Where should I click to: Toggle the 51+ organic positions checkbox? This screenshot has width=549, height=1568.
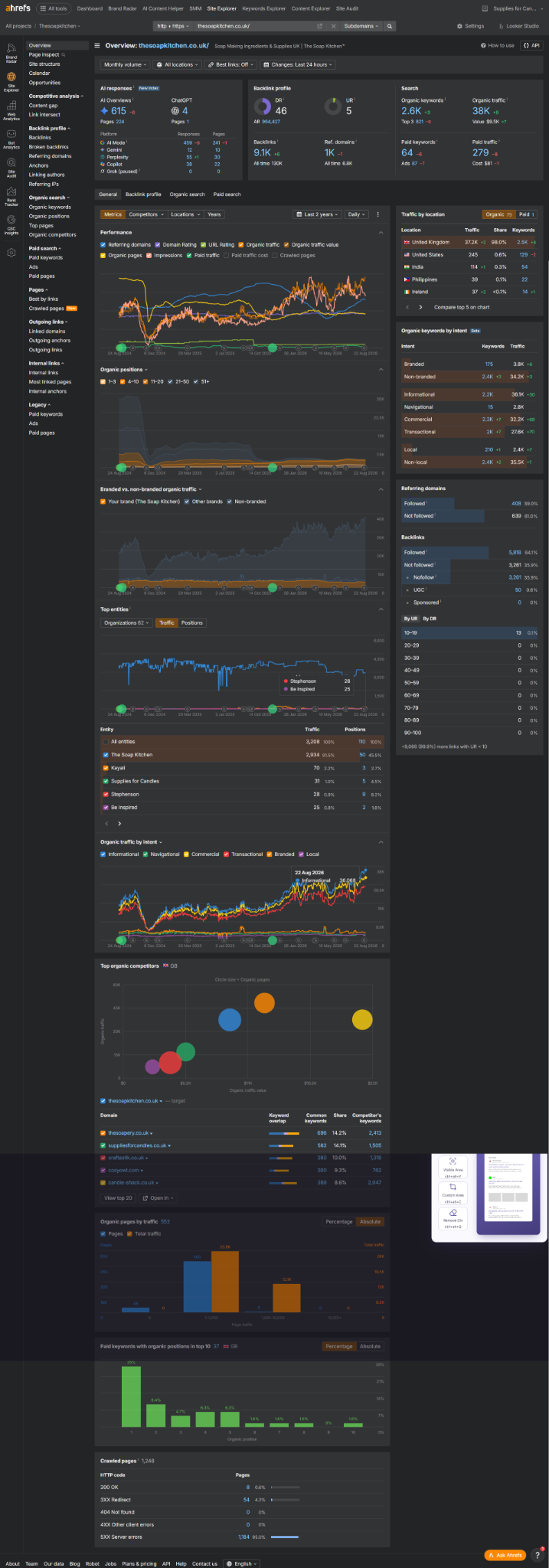coord(196,381)
